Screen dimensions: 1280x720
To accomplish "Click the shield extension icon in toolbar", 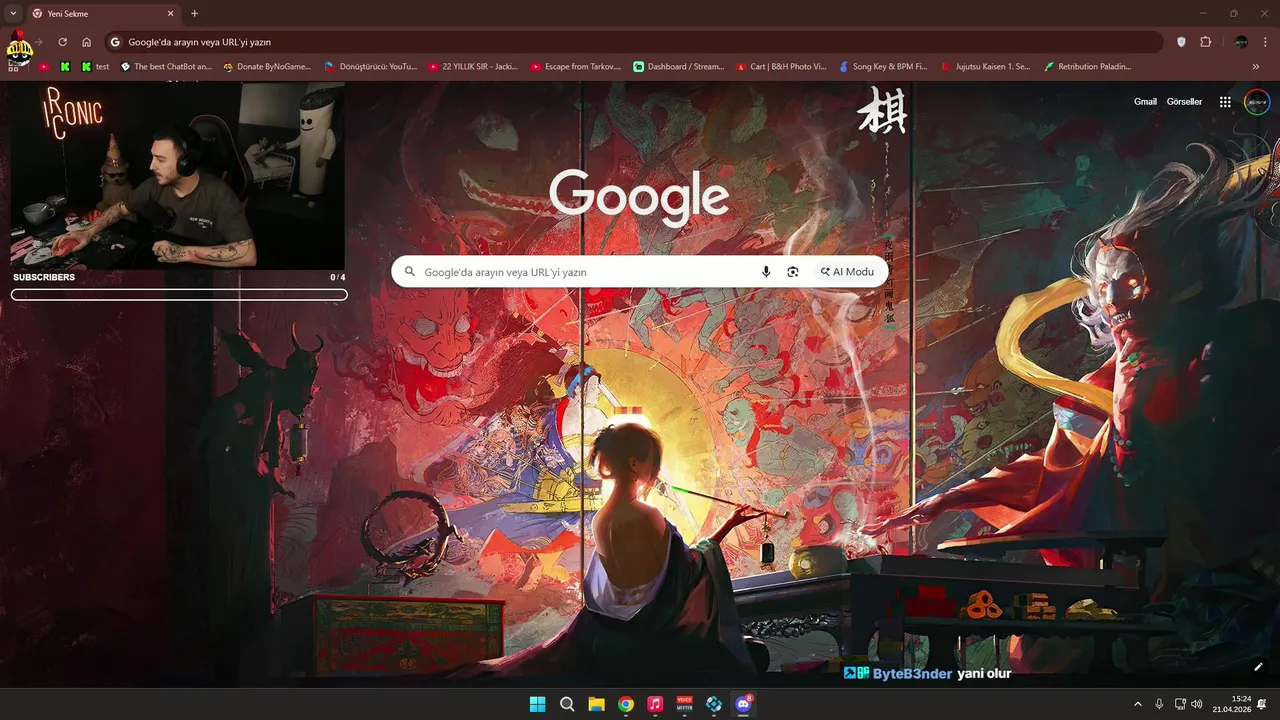I will (x=1181, y=42).
